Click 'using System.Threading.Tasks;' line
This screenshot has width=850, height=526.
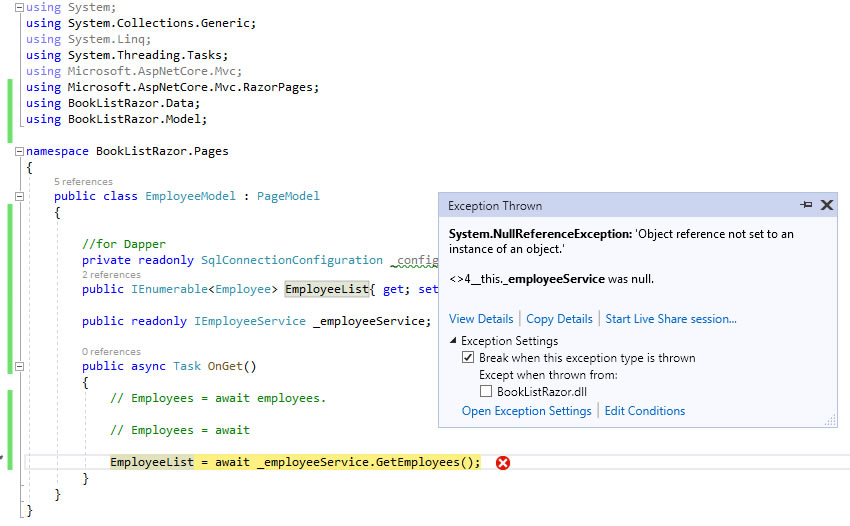[x=127, y=55]
